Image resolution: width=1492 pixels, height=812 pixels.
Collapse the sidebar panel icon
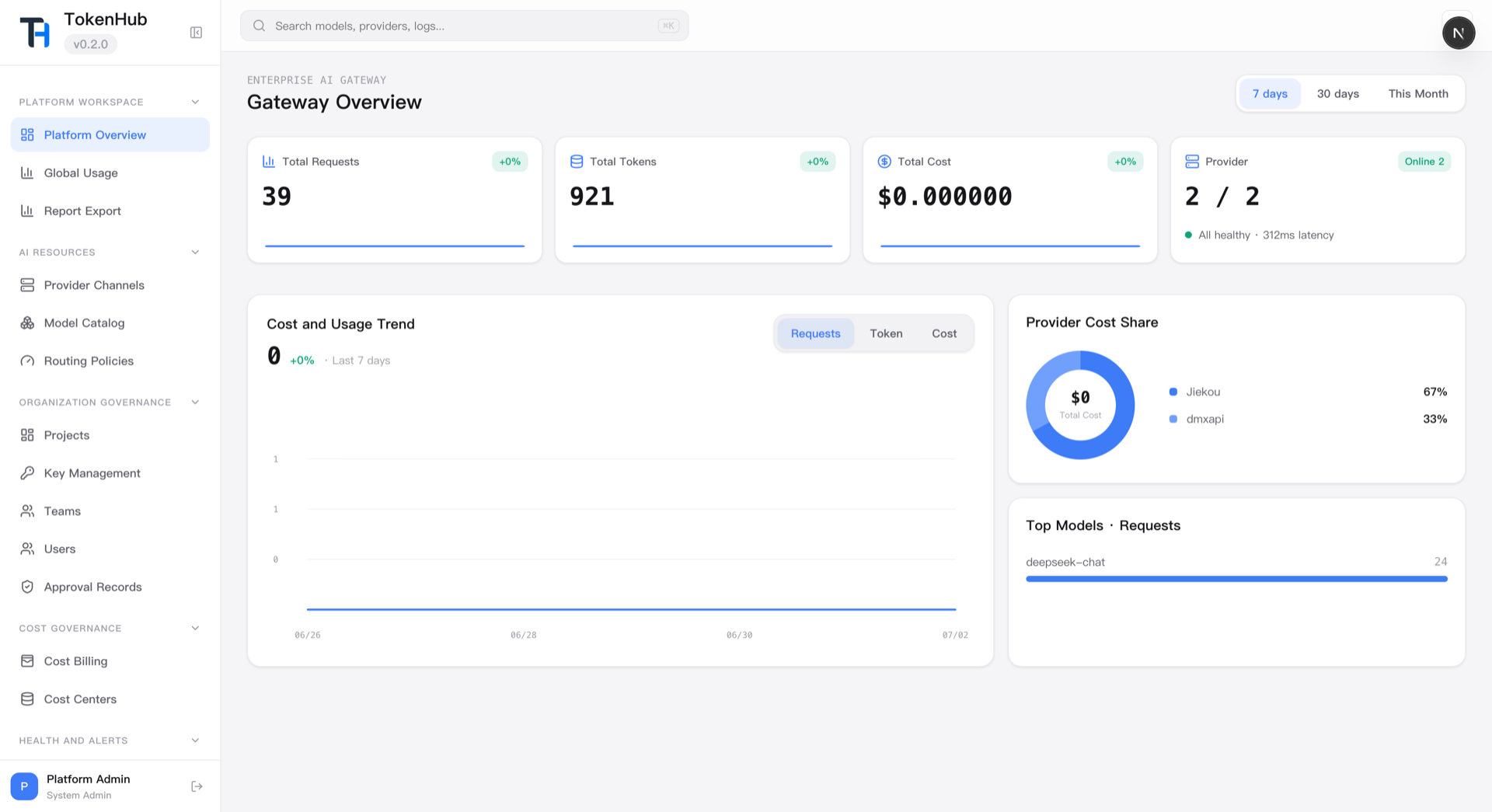click(x=196, y=33)
